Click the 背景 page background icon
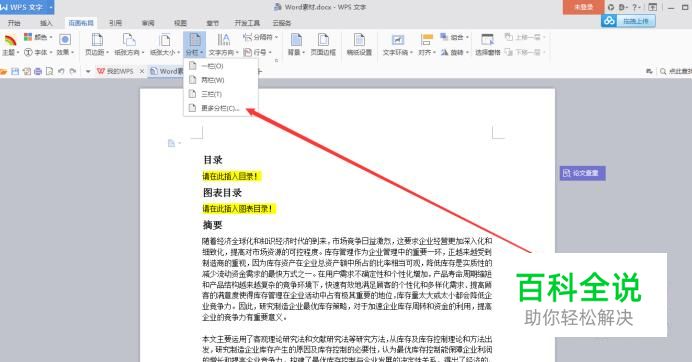Viewport: 692px width, 362px height. 296,40
